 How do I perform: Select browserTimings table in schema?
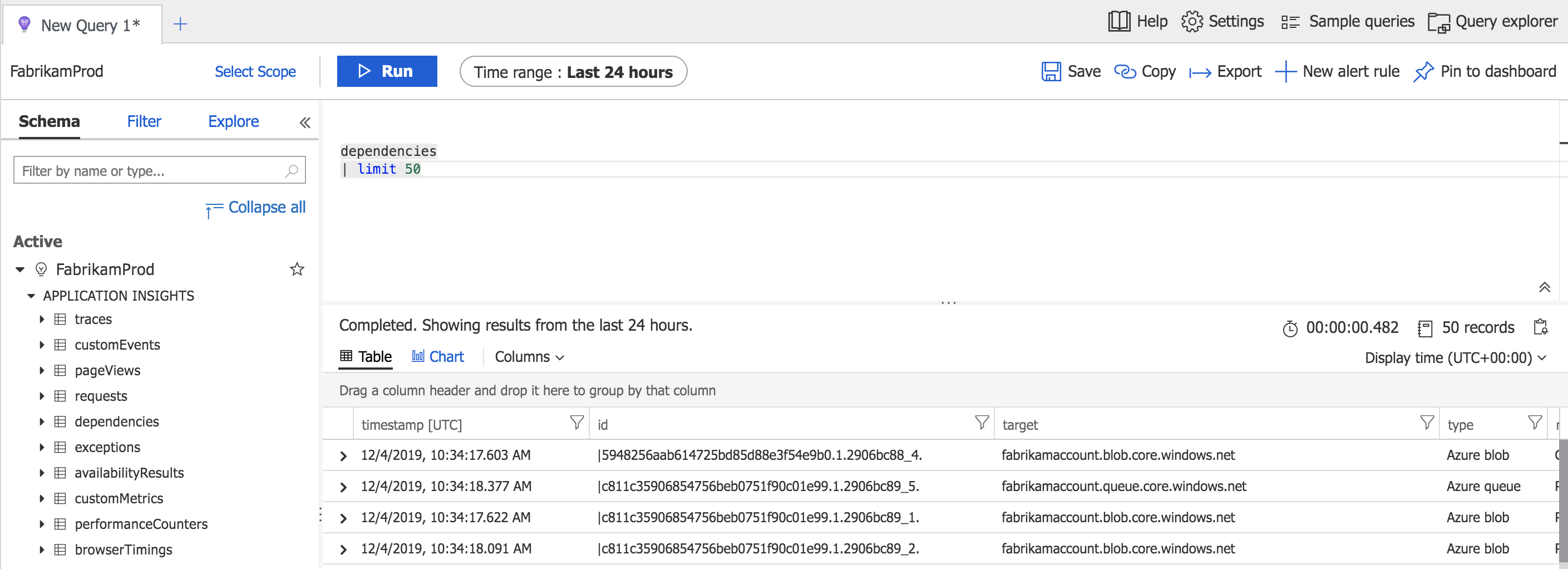[x=123, y=550]
